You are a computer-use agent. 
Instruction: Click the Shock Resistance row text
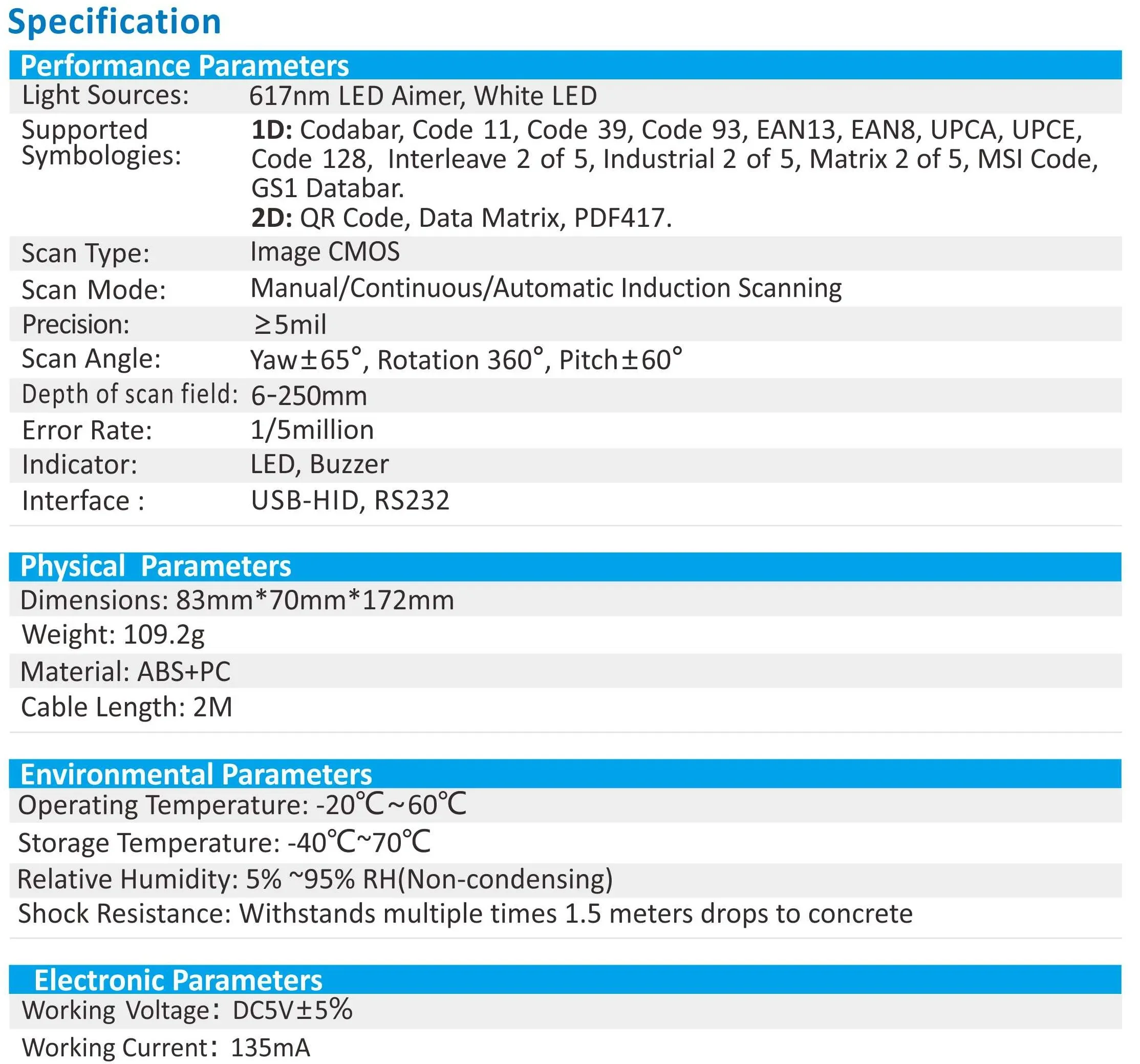coord(464,914)
